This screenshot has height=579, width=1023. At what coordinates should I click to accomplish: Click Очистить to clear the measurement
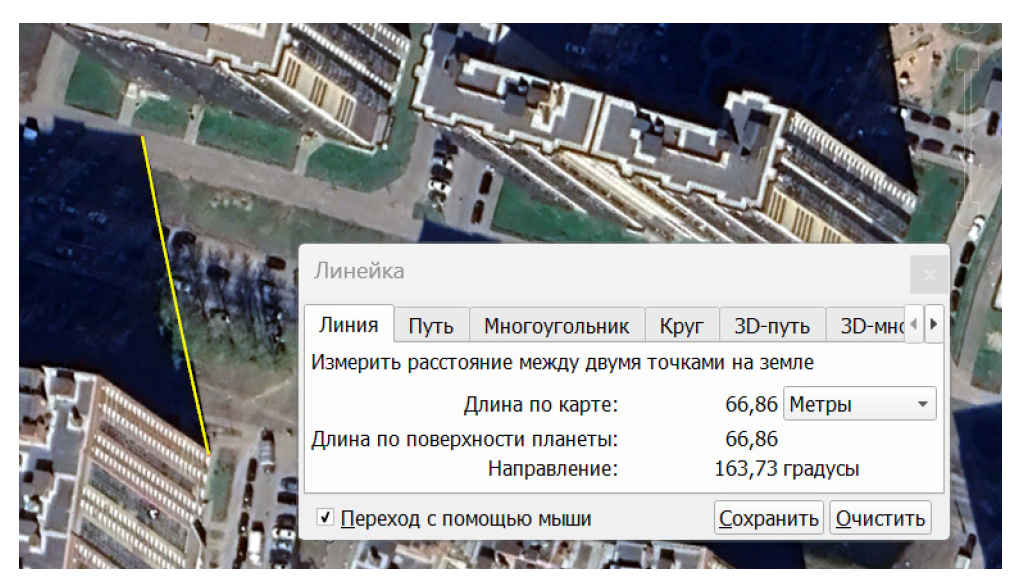click(x=881, y=518)
